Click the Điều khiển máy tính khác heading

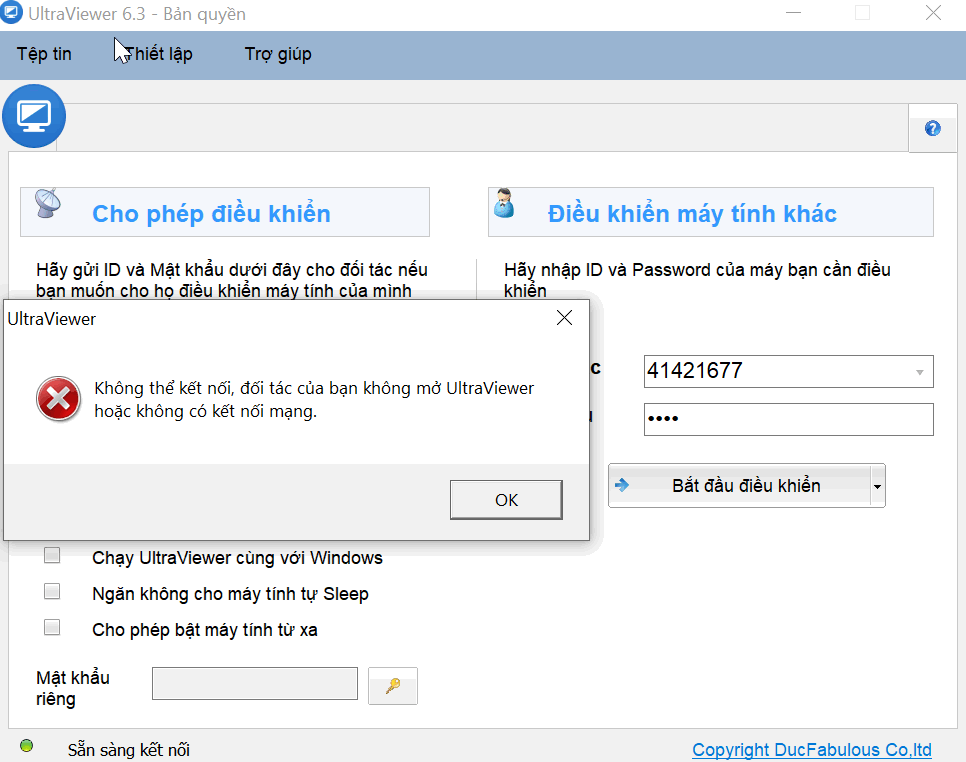coord(692,214)
